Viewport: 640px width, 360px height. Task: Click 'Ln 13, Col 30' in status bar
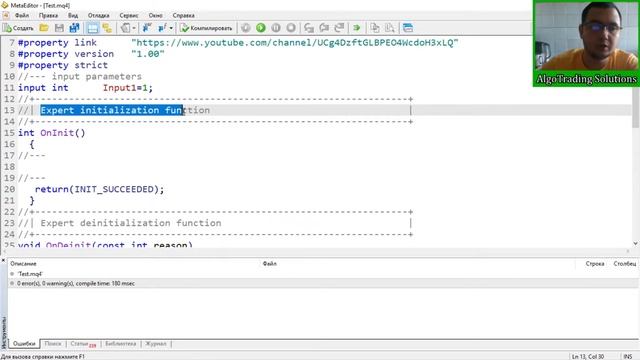click(x=587, y=356)
